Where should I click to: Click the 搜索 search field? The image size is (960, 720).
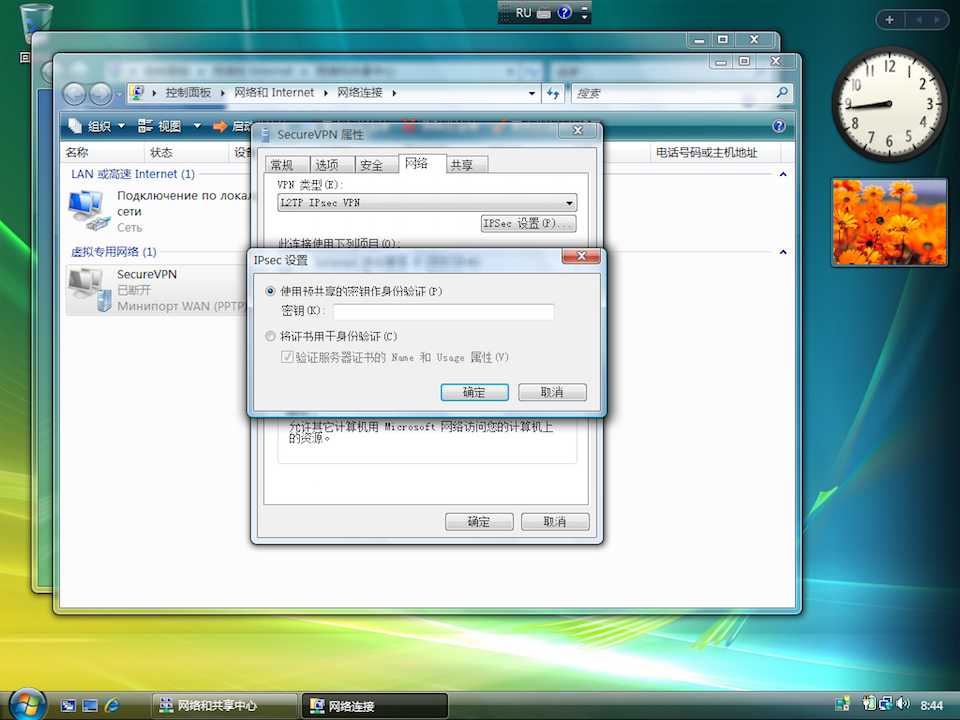[673, 93]
